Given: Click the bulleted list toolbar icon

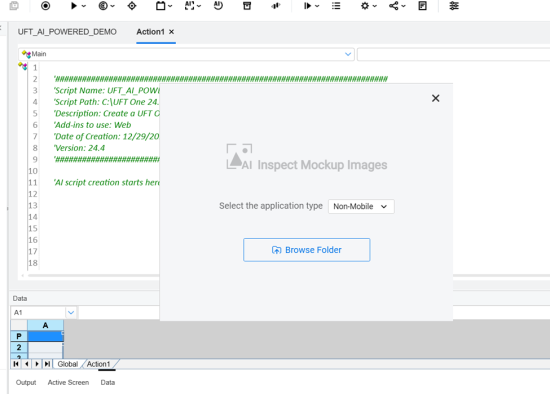Looking at the screenshot, I should click(x=336, y=6).
